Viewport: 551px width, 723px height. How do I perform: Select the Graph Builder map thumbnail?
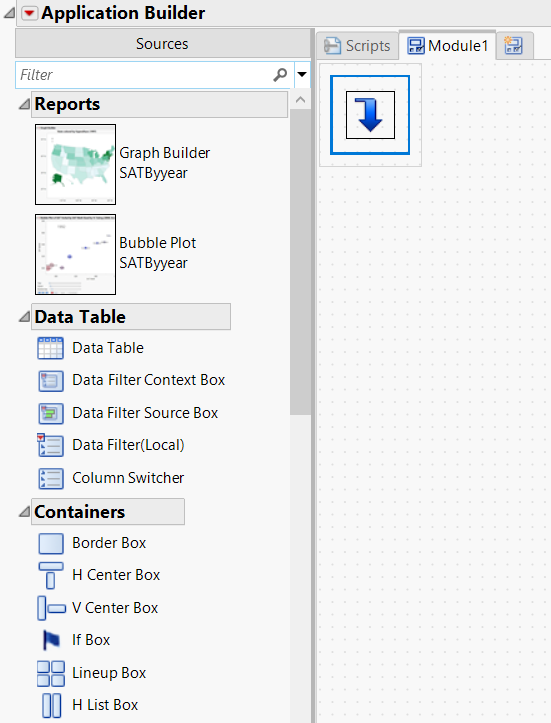(x=75, y=164)
